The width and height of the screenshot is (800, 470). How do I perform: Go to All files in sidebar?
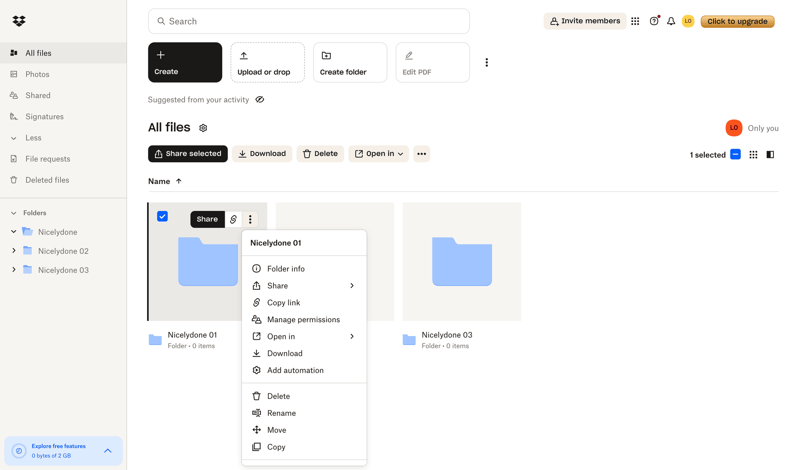63,53
